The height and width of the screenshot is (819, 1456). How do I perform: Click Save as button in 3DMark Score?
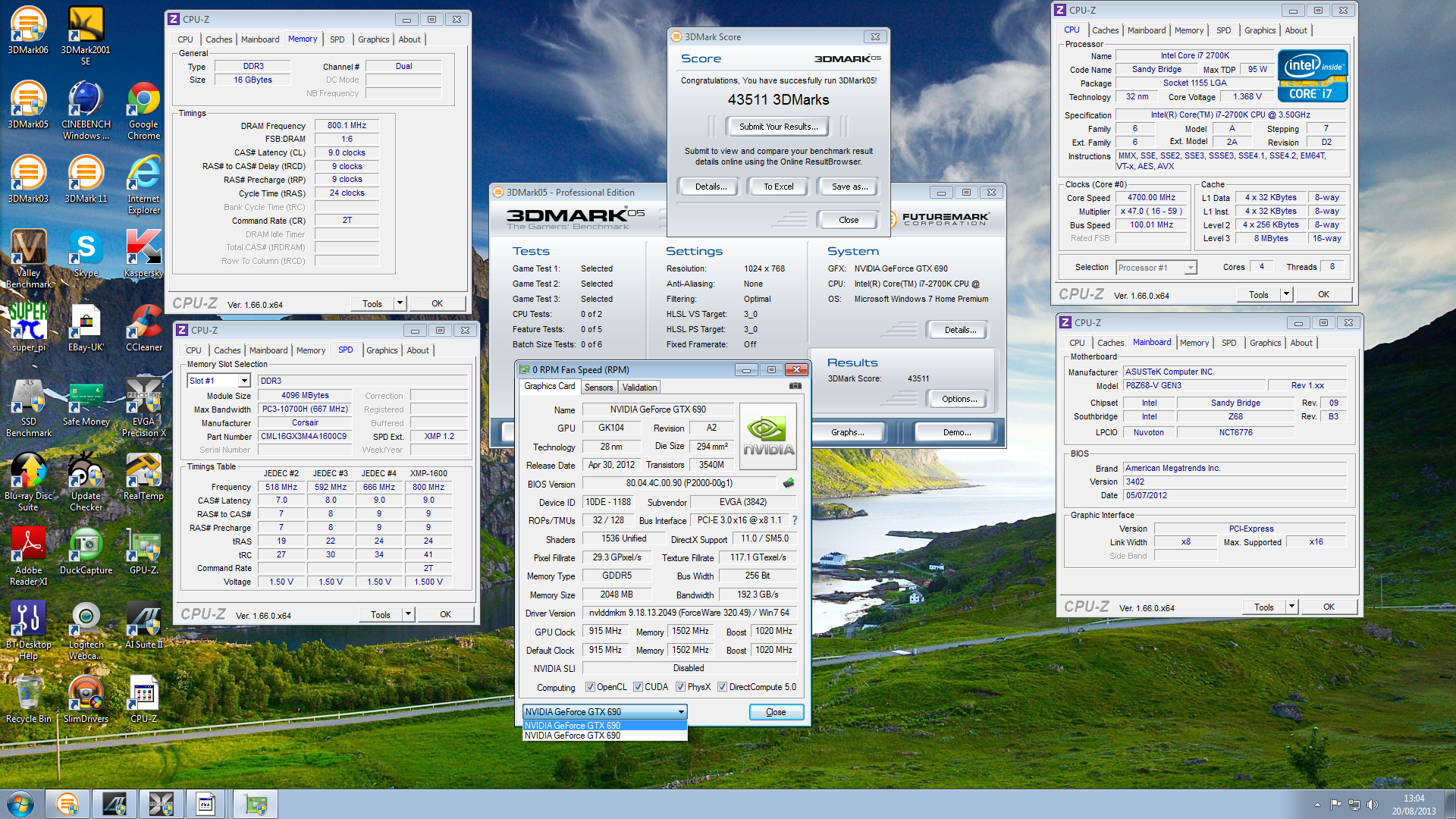(849, 187)
